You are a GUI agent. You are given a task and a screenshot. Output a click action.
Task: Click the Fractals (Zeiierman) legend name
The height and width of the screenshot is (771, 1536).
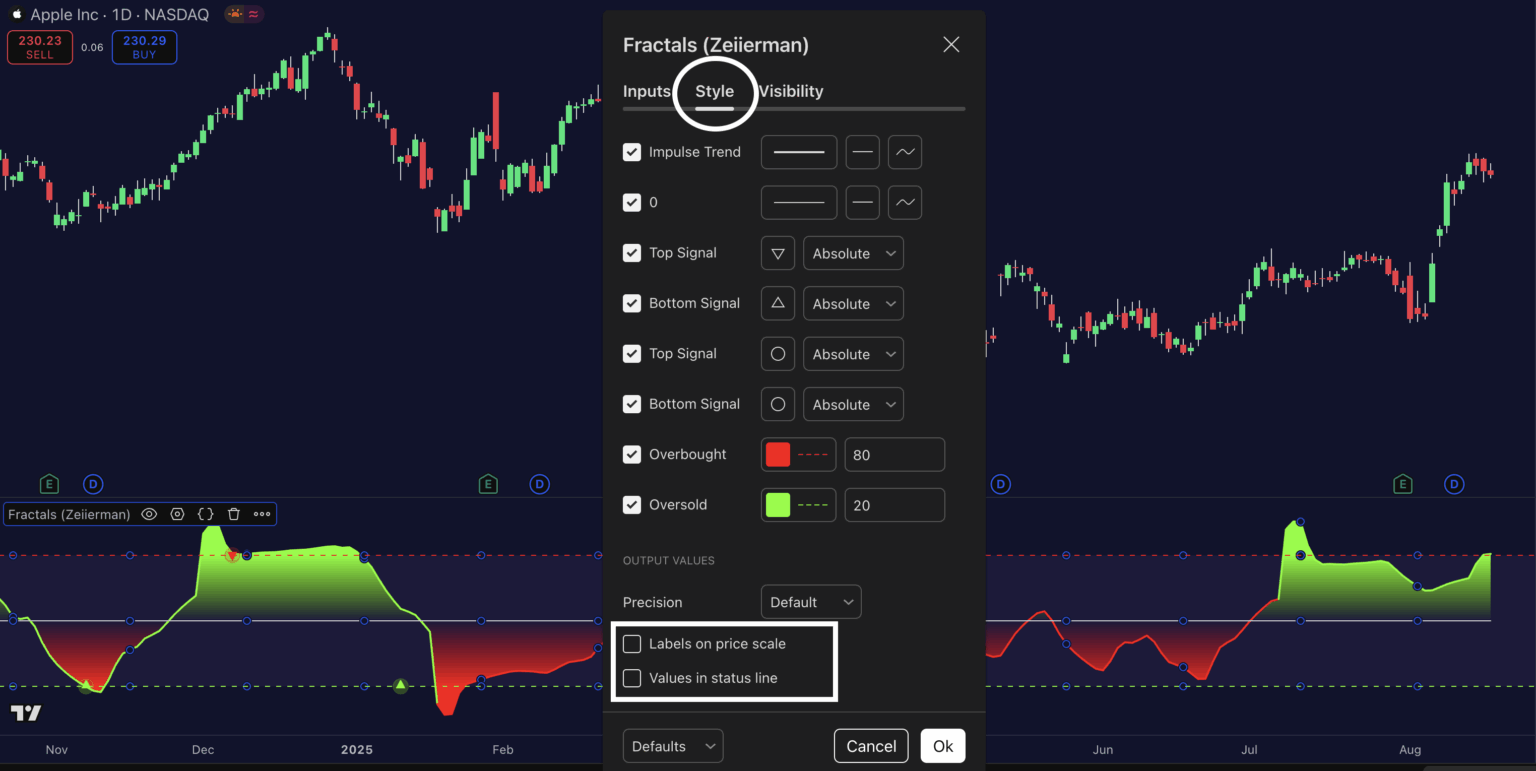click(x=69, y=514)
